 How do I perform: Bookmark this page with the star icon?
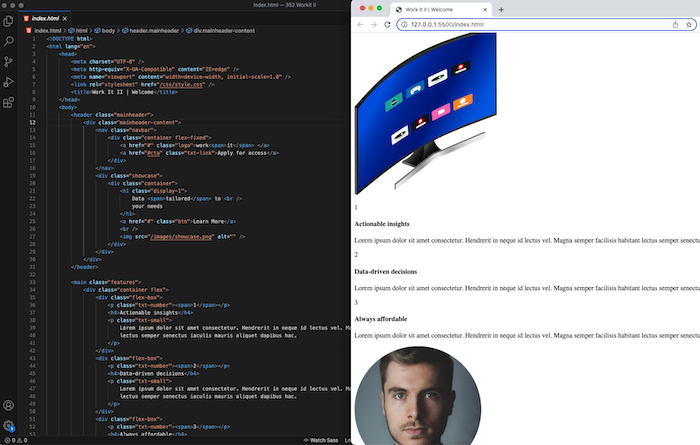pyautogui.click(x=689, y=25)
